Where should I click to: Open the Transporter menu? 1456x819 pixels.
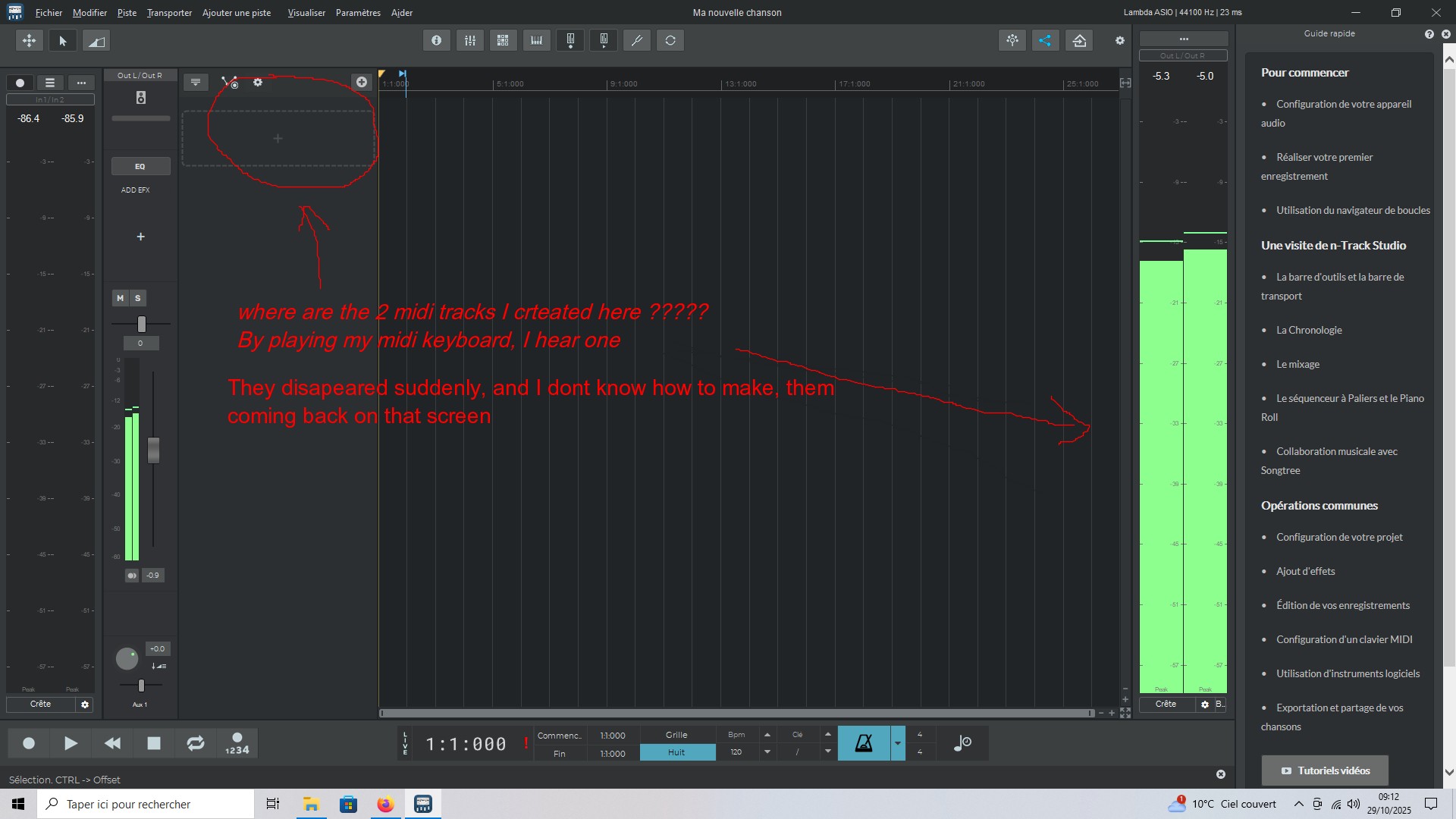click(169, 13)
